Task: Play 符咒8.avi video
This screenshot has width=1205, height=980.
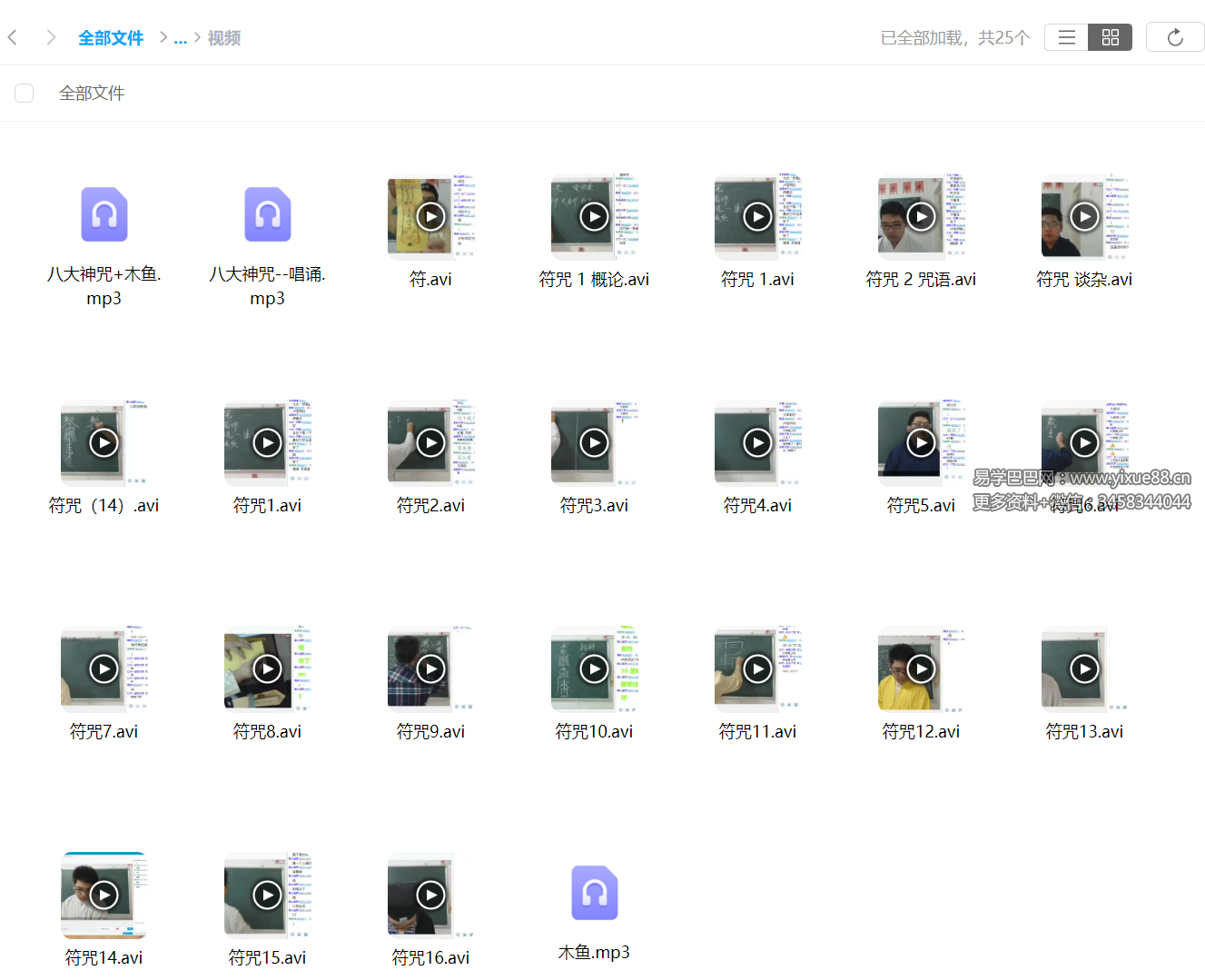Action: [267, 668]
